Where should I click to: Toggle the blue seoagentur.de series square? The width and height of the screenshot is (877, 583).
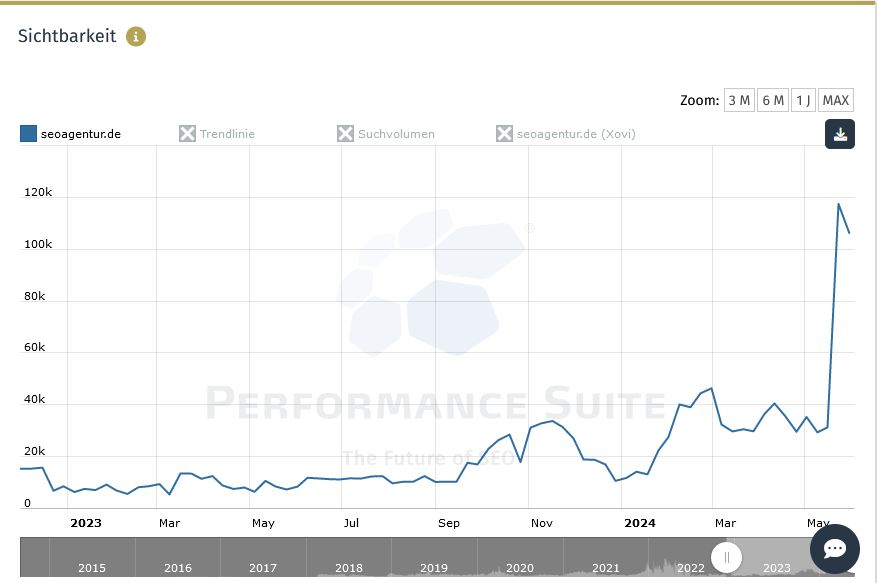[x=29, y=134]
